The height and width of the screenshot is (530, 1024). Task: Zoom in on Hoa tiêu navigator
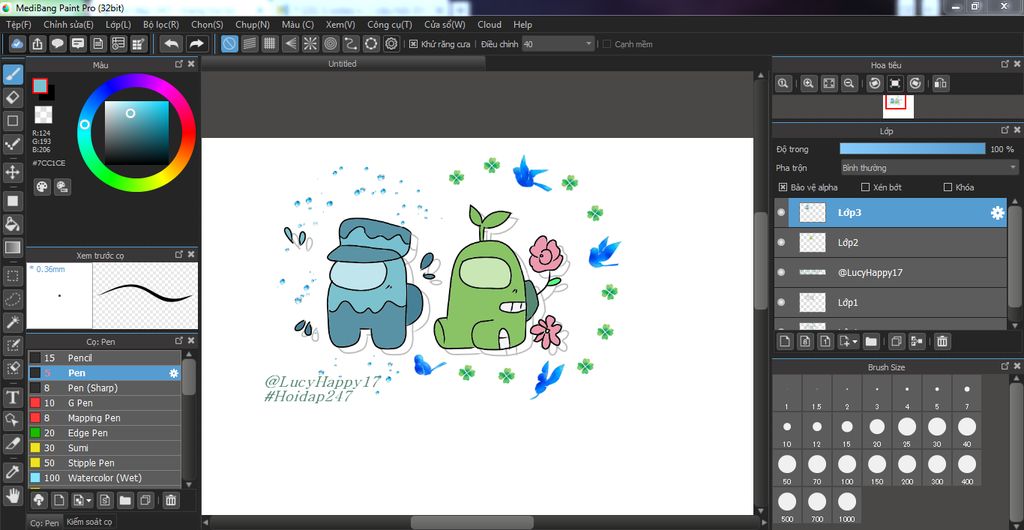[808, 83]
